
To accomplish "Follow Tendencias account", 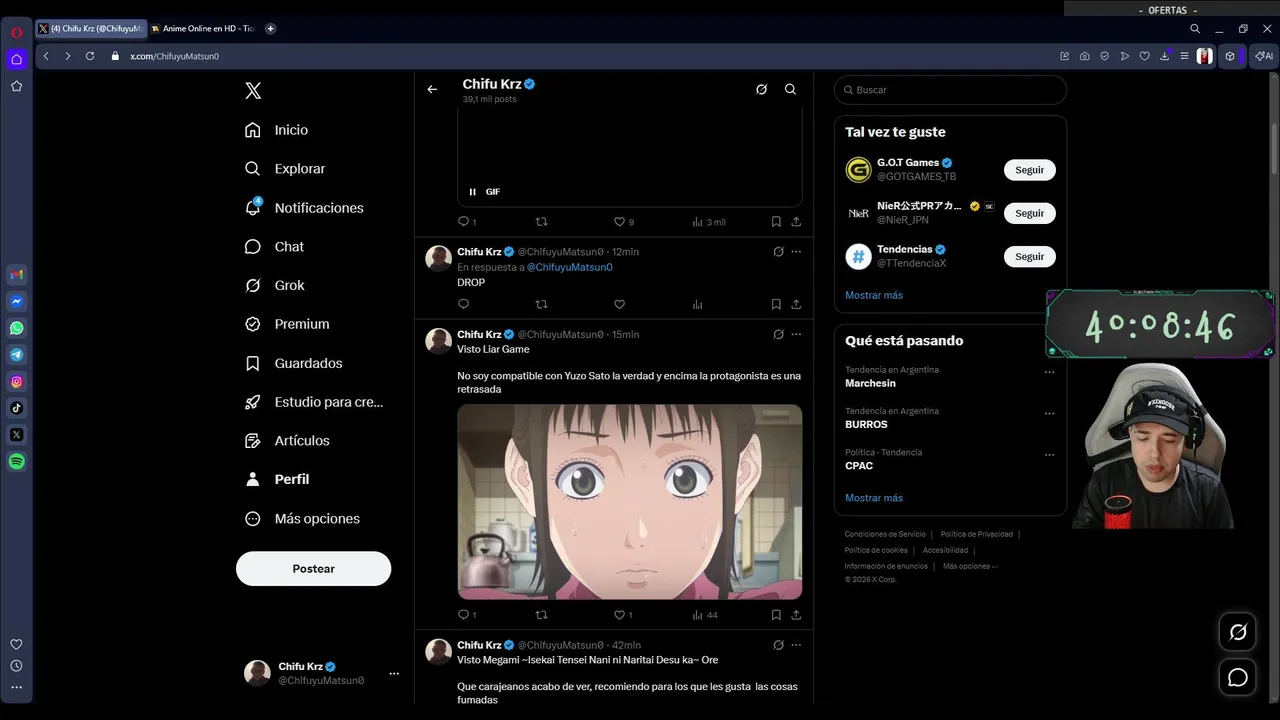I will pos(1029,257).
